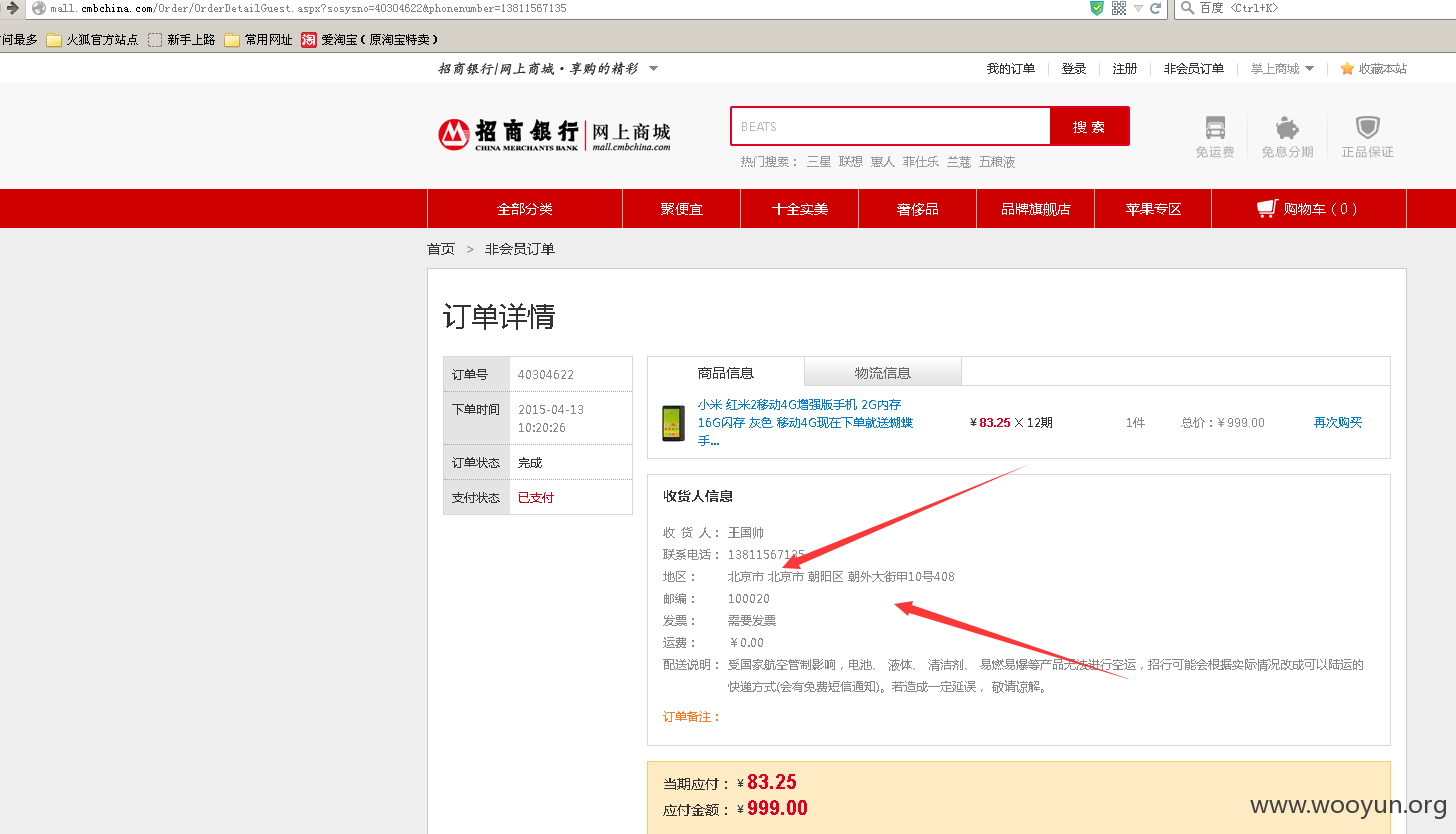
Task: Click hot search term 菲仕乐
Action: tap(921, 162)
